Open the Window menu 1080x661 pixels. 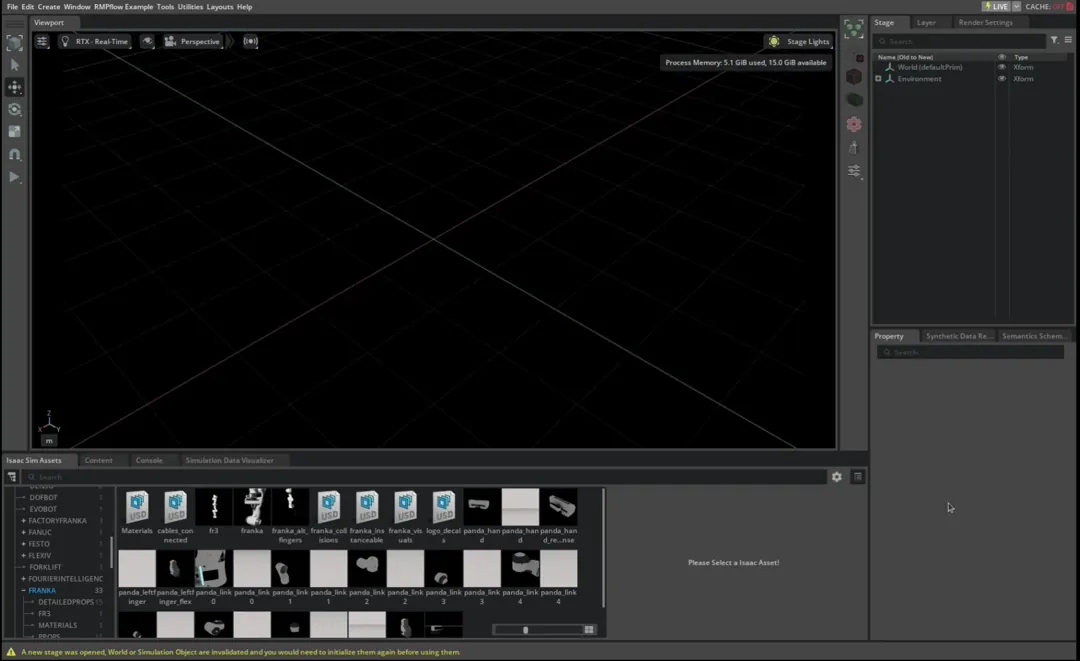tap(77, 6)
